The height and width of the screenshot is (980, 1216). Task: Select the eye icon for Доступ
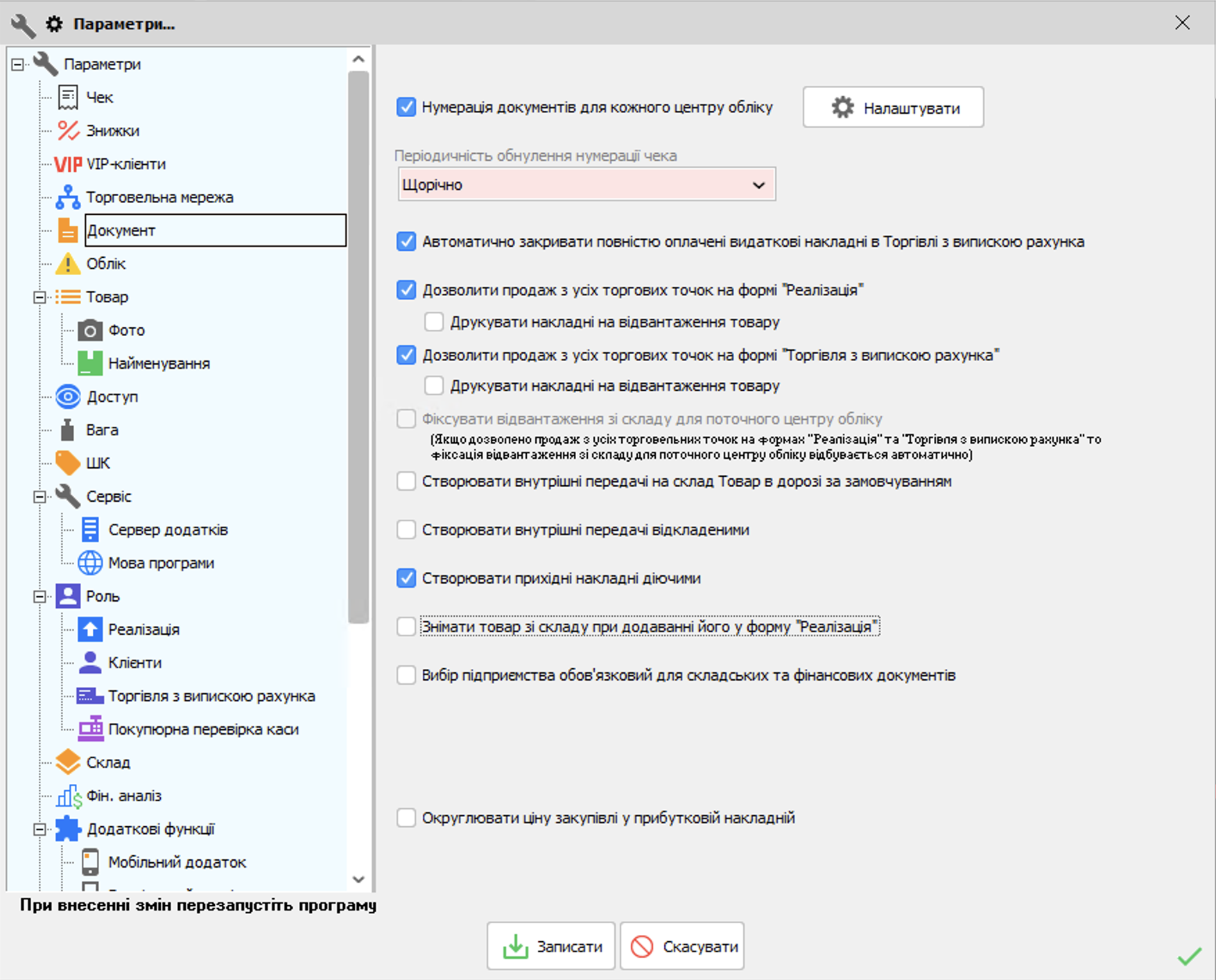68,397
